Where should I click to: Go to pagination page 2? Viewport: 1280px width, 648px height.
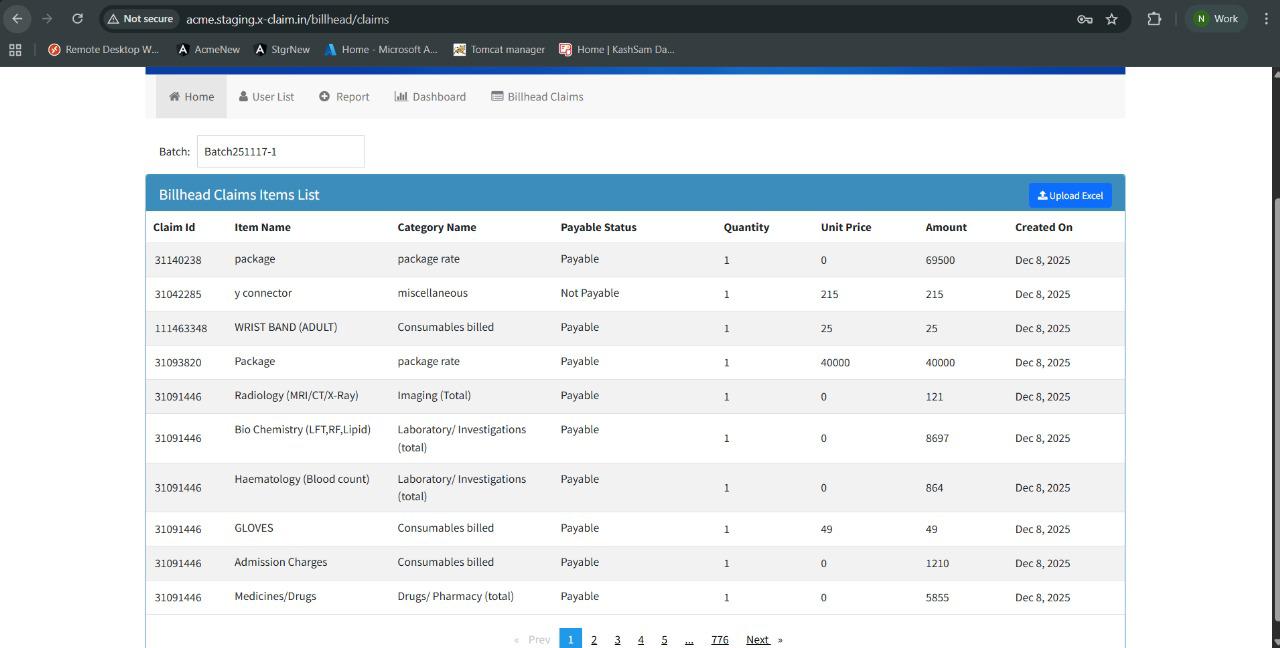click(x=594, y=639)
